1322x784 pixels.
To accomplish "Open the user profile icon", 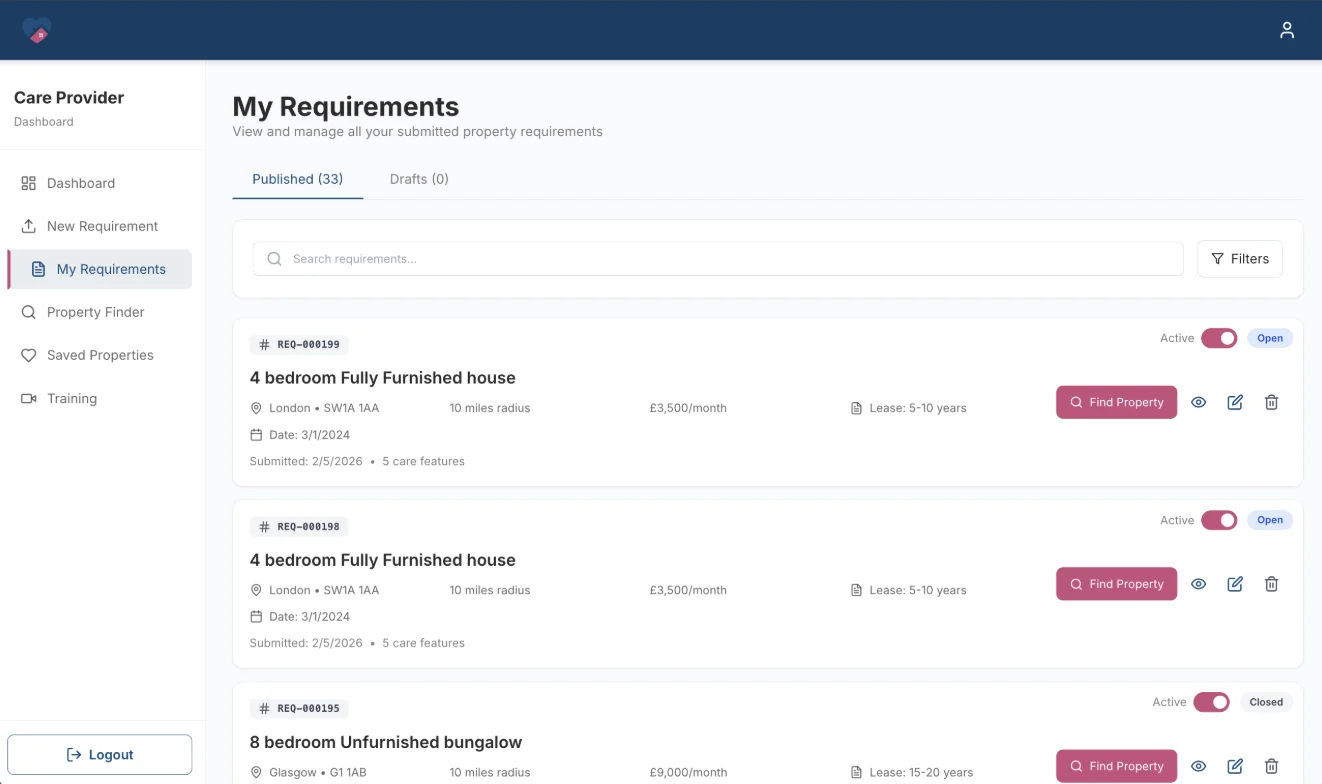I will click(x=1287, y=30).
